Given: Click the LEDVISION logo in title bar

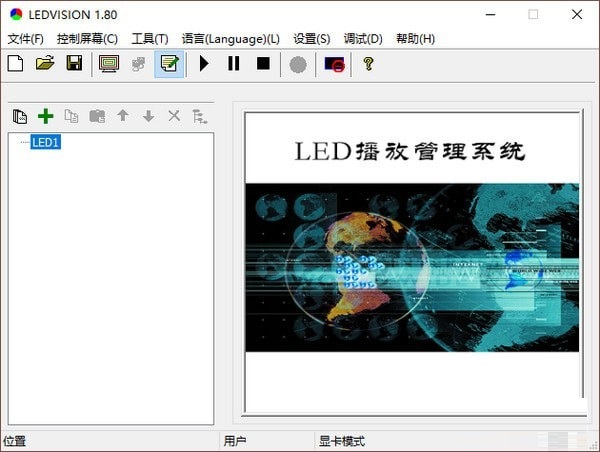Looking at the screenshot, I should coord(16,15).
